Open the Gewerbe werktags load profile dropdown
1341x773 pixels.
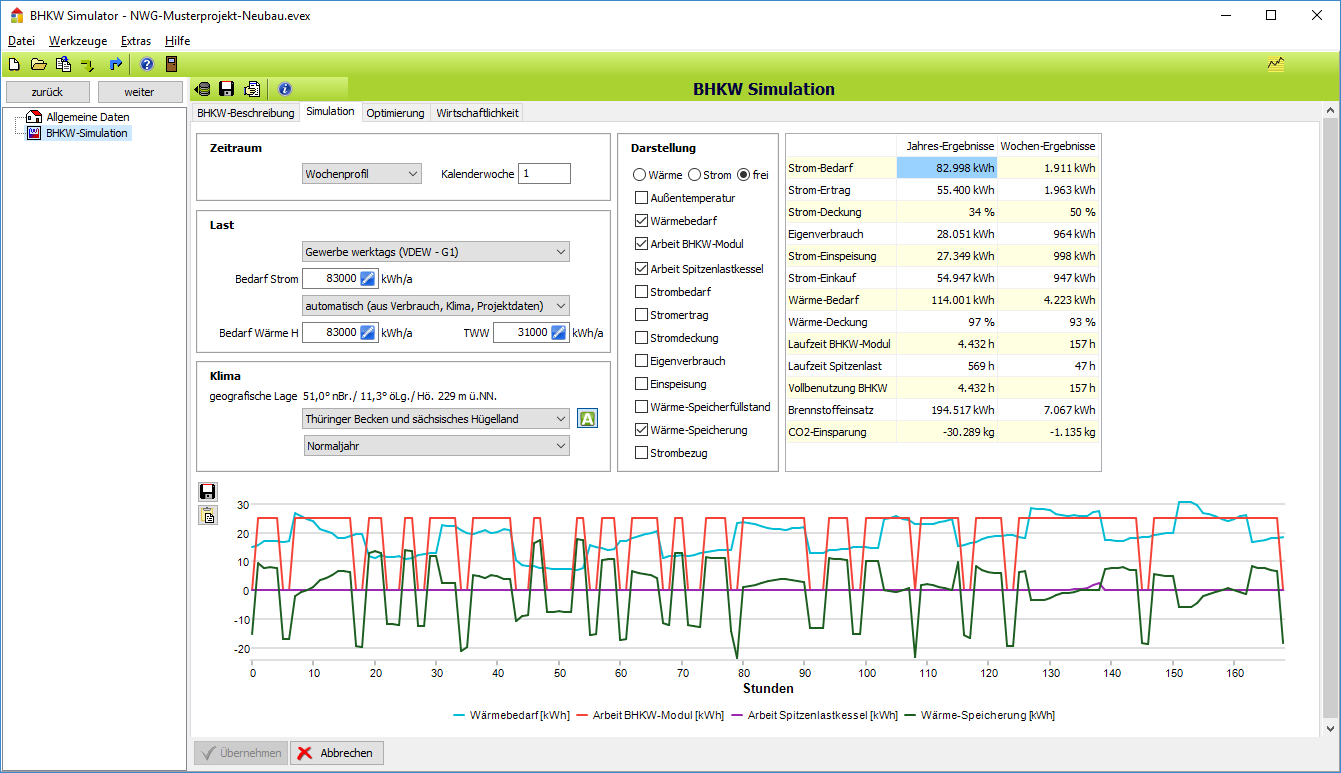click(x=435, y=252)
